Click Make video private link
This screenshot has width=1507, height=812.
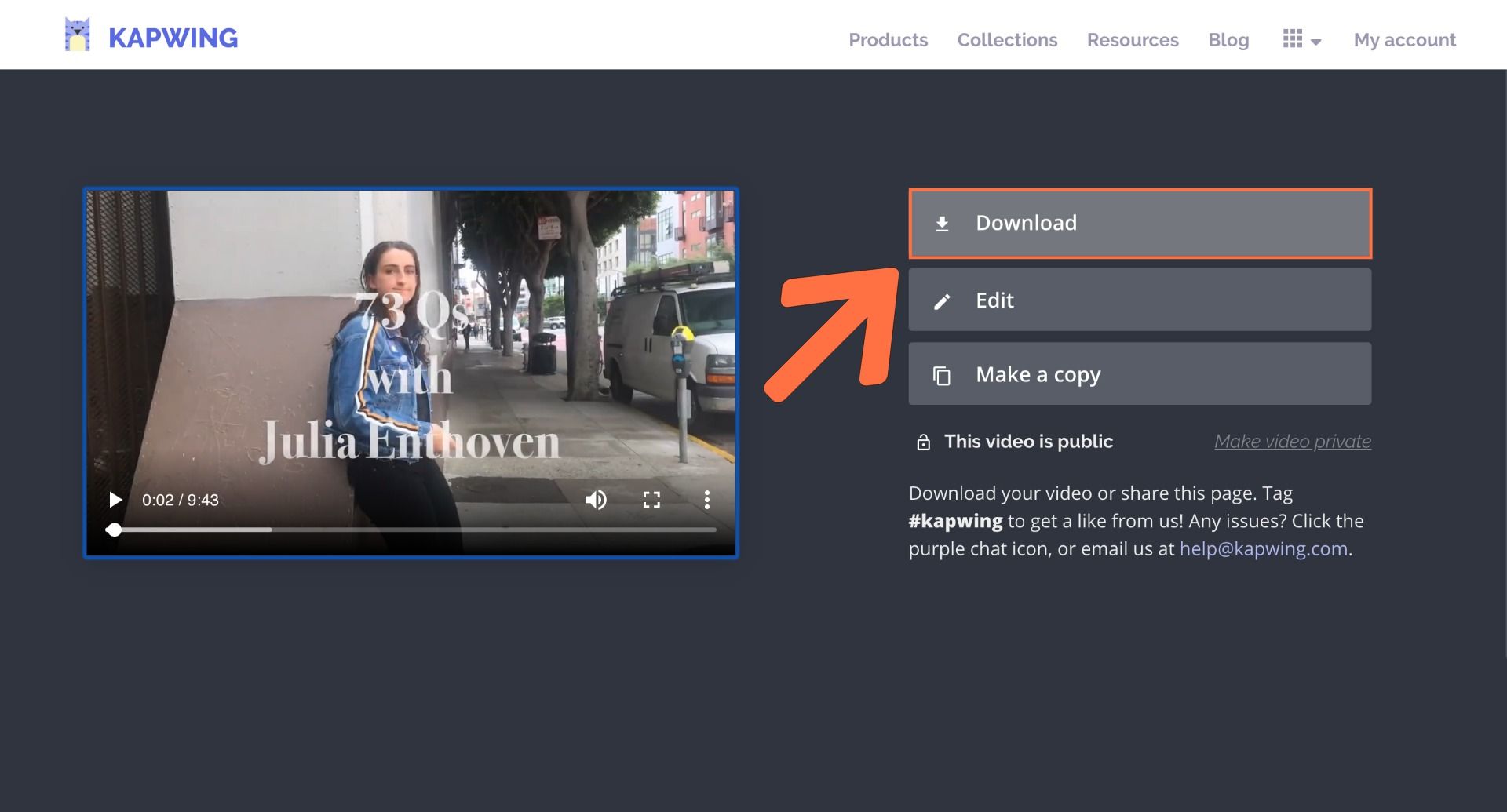click(x=1293, y=442)
